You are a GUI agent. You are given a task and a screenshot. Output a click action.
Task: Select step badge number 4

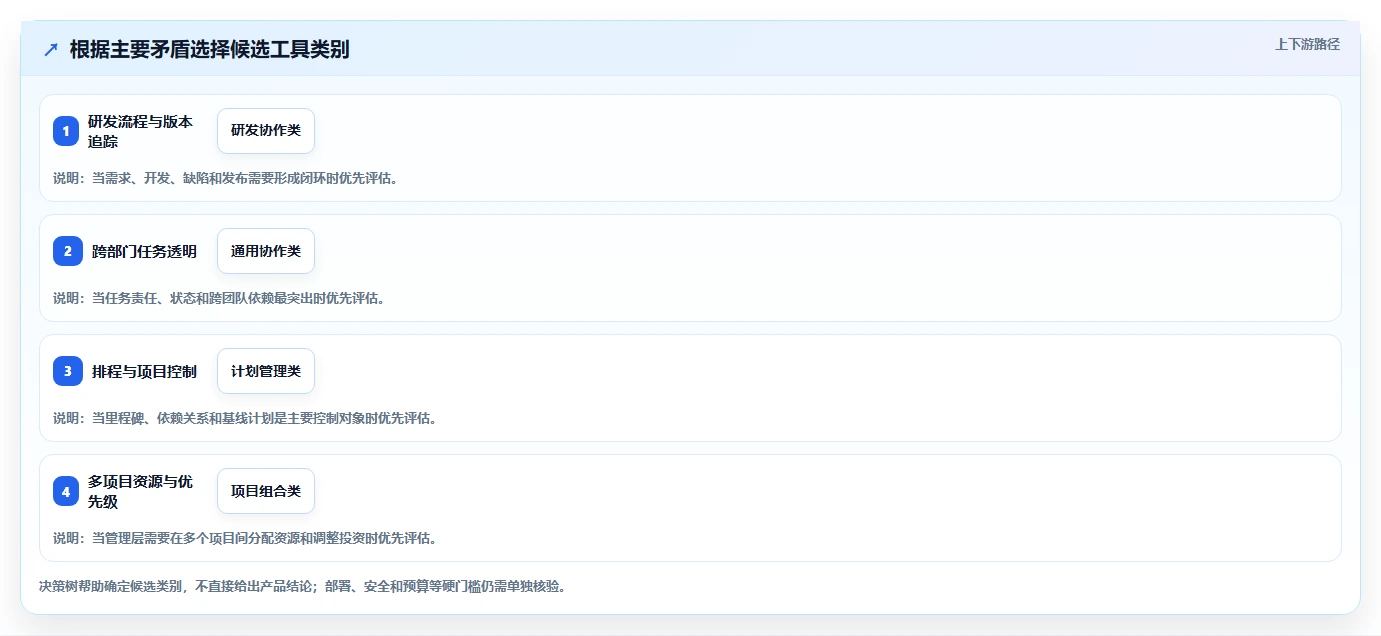66,491
